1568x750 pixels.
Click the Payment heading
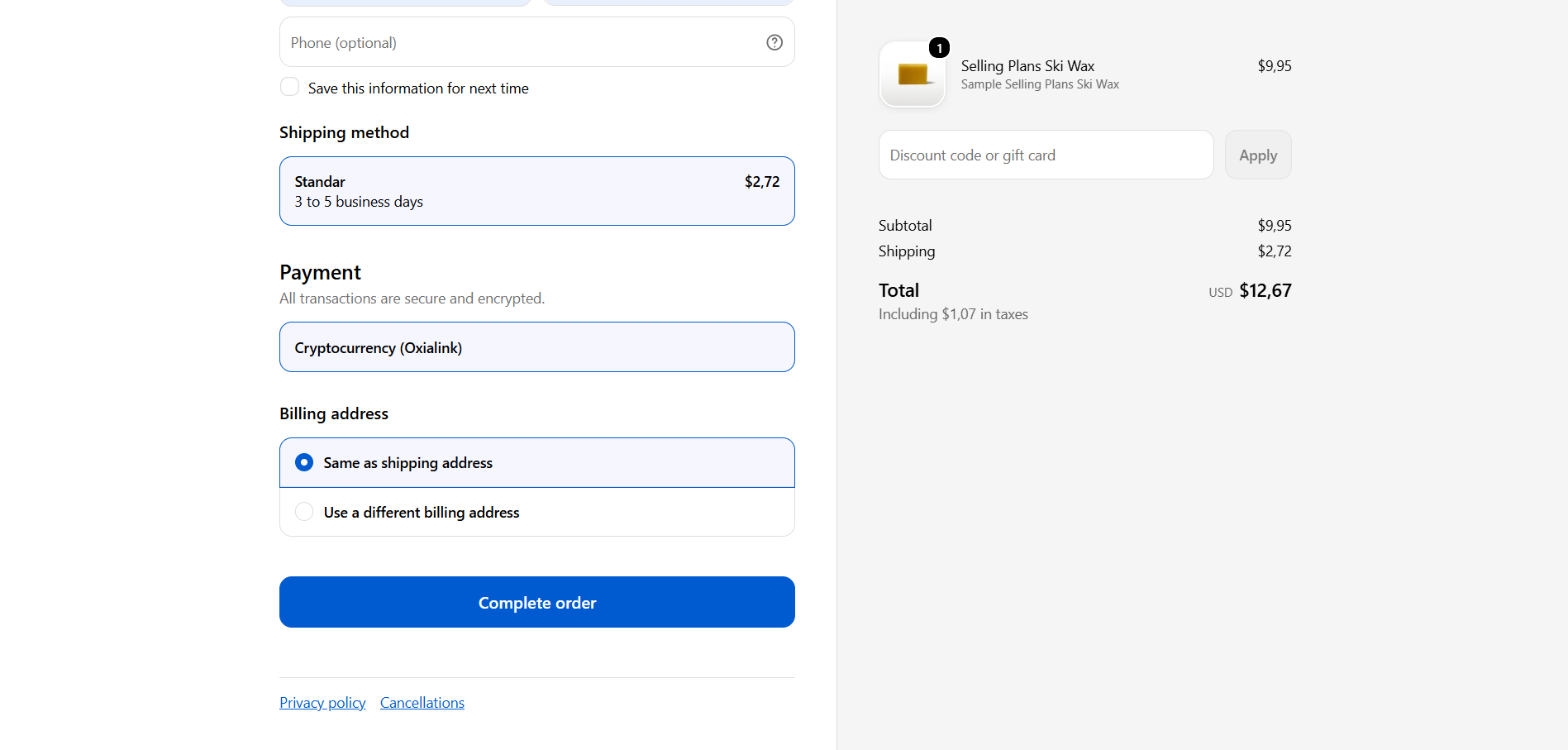click(320, 272)
